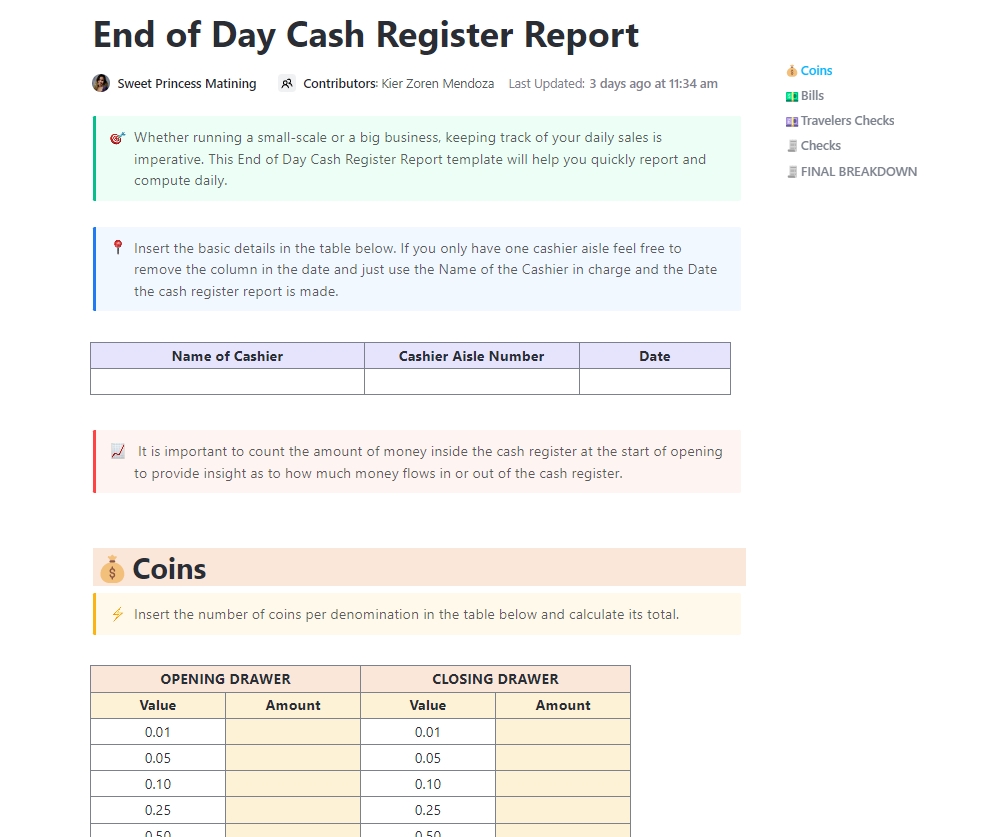This screenshot has width=997, height=837.
Task: Select the empty Date cell in the cashier table
Action: pyautogui.click(x=655, y=381)
